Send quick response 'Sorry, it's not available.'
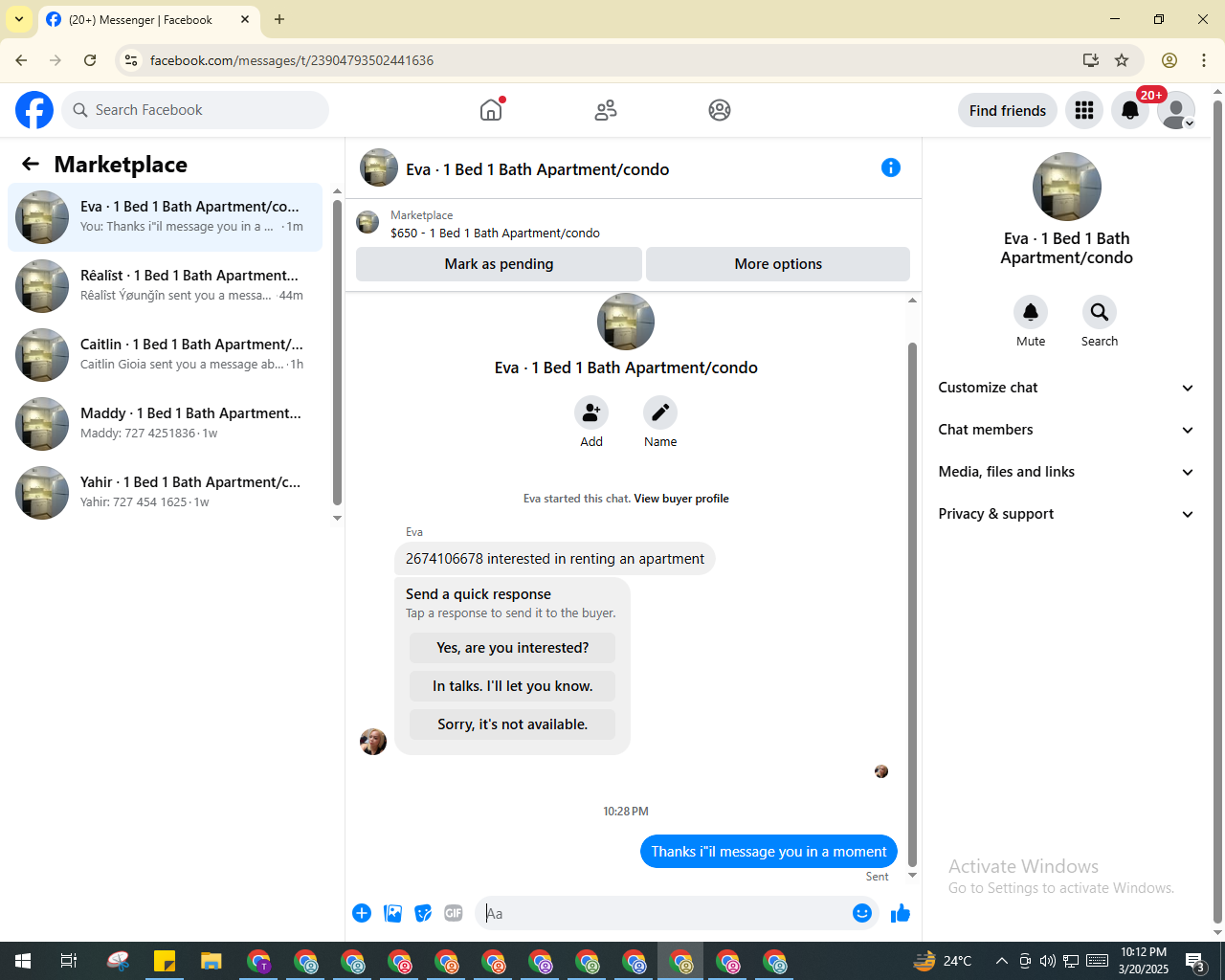Screen dimensions: 1225x980 [x=513, y=724]
